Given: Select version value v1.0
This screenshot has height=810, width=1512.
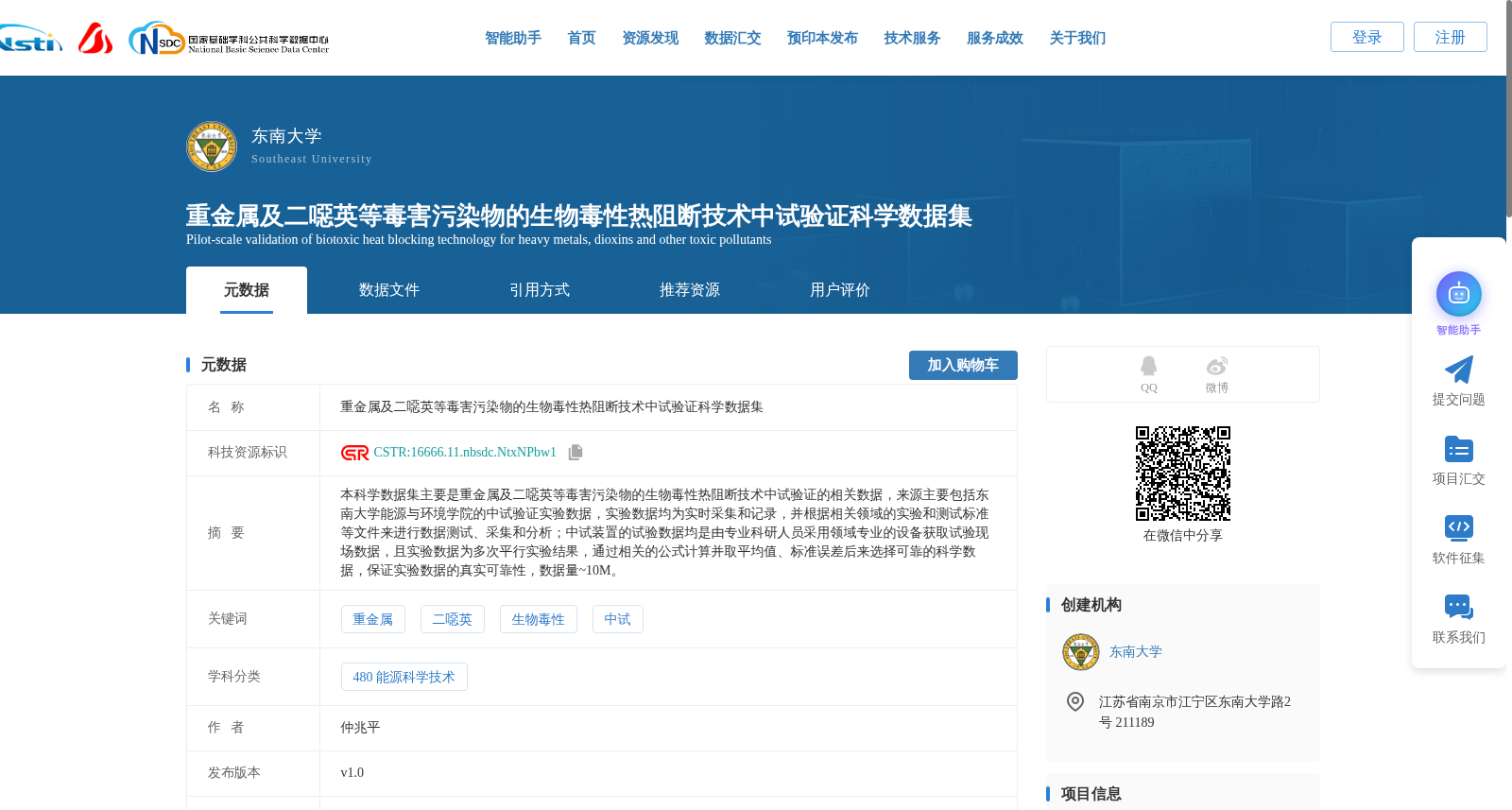Looking at the screenshot, I should [352, 773].
